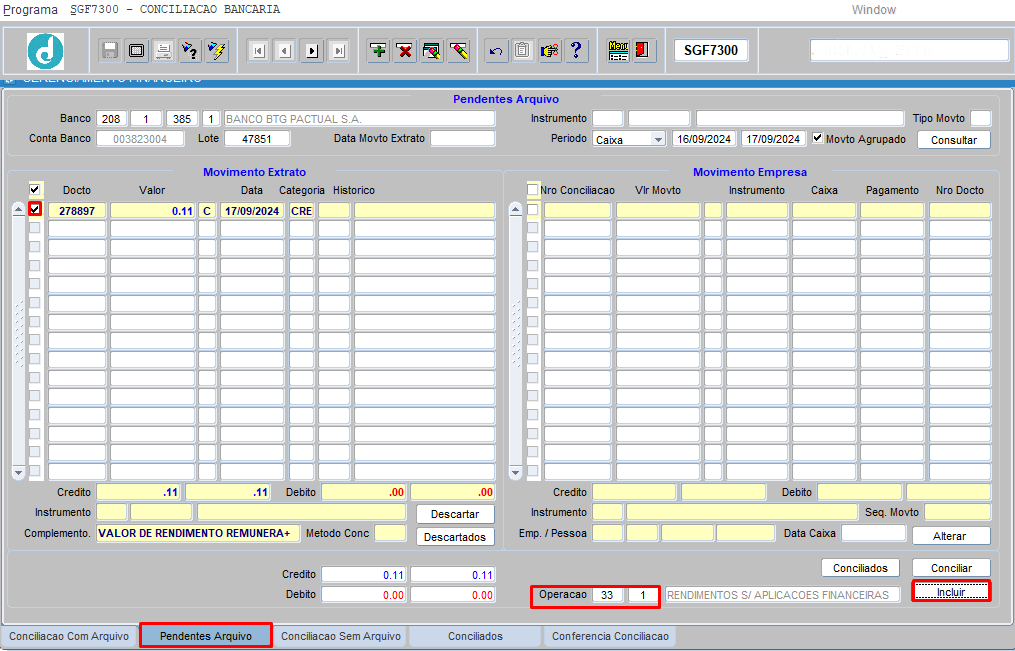This screenshot has width=1015, height=651.
Task: Open the Descartados button
Action: pyautogui.click(x=455, y=537)
